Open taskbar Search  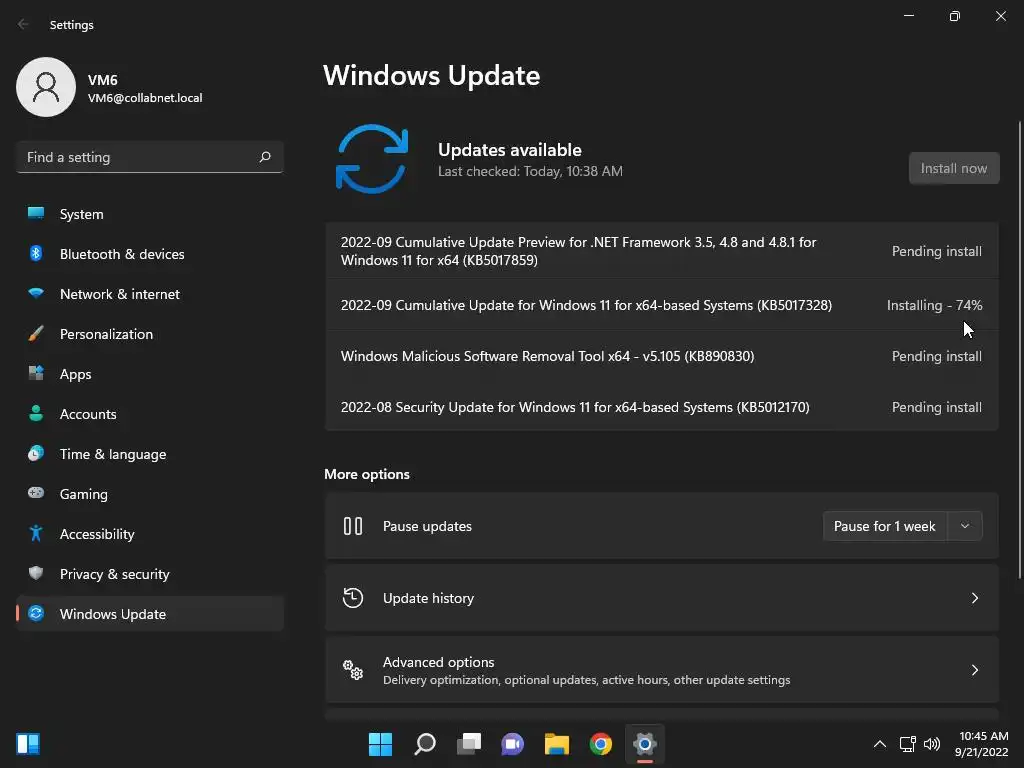(424, 744)
